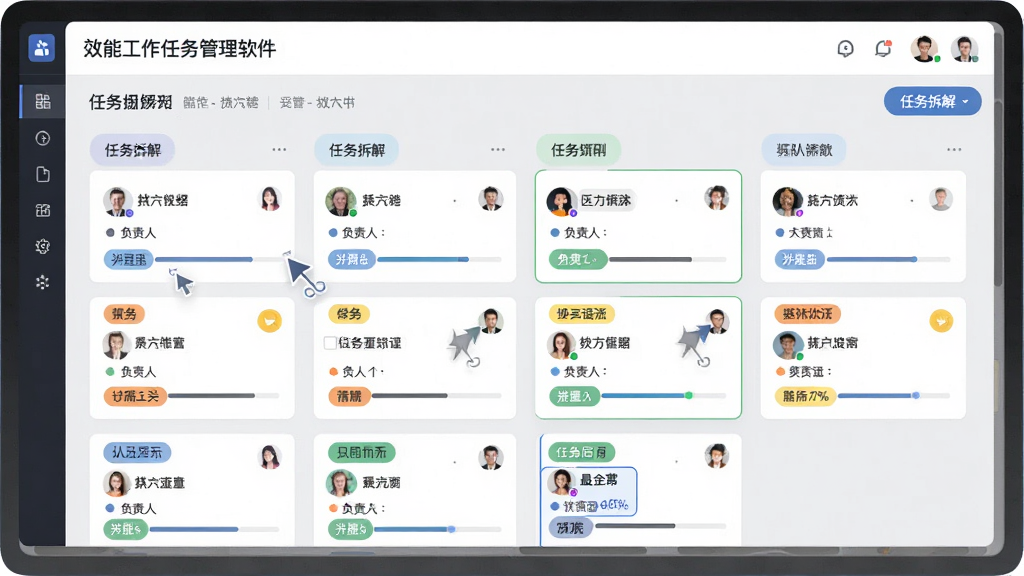1024x576 pixels.
Task: Click woman avatar on leftmost column's bottom card
Action: pos(270,457)
